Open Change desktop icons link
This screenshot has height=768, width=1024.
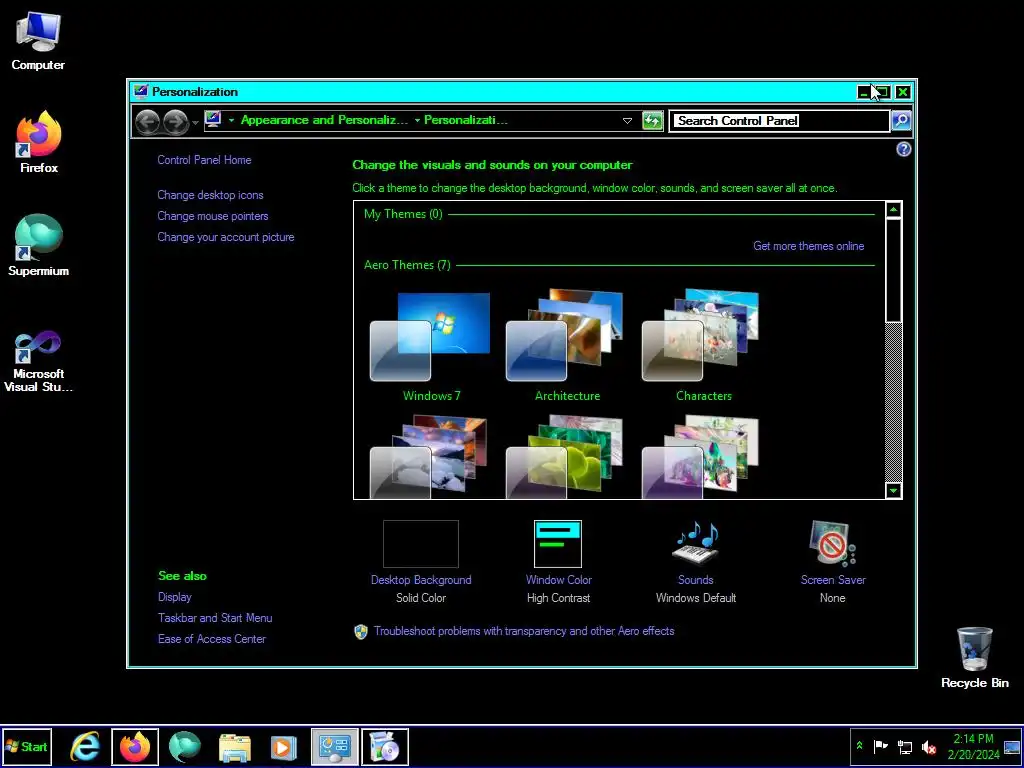click(210, 195)
